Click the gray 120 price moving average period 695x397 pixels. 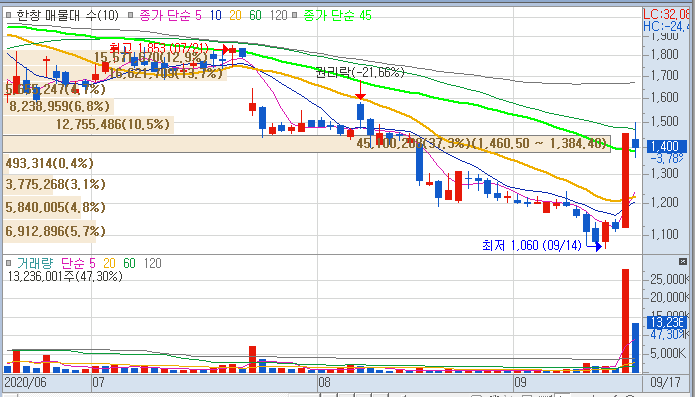pyautogui.click(x=278, y=16)
